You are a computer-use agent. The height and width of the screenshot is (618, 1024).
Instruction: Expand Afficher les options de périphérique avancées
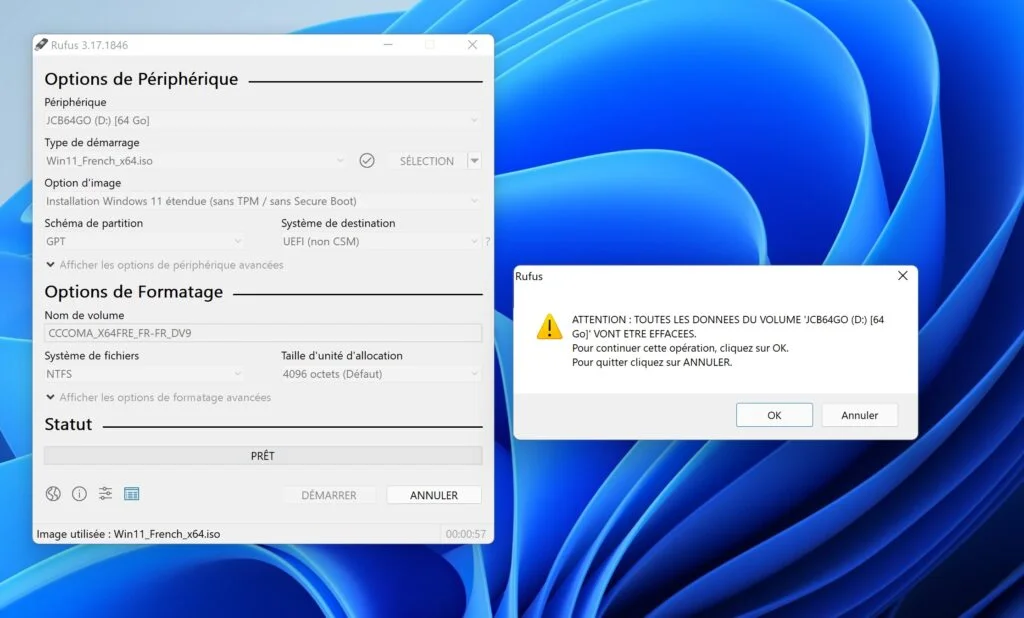coord(165,265)
